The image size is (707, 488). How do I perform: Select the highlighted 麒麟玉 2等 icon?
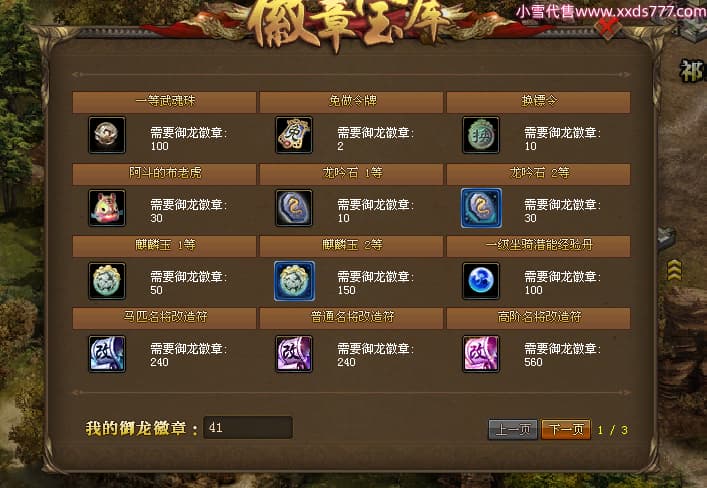[x=294, y=281]
